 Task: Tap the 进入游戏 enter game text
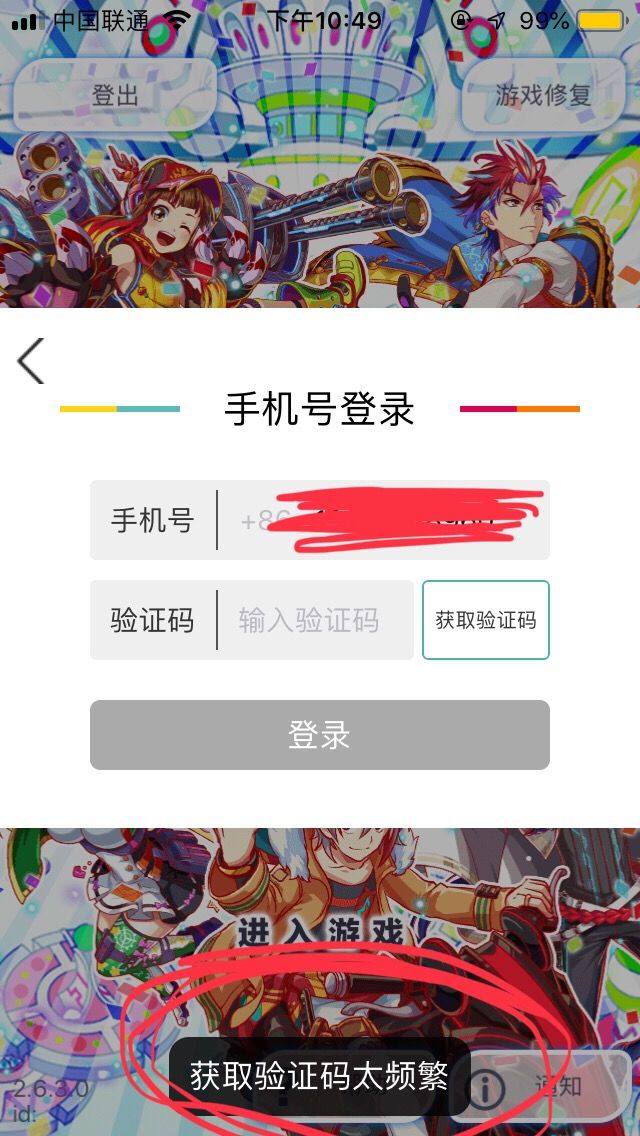pyautogui.click(x=320, y=932)
